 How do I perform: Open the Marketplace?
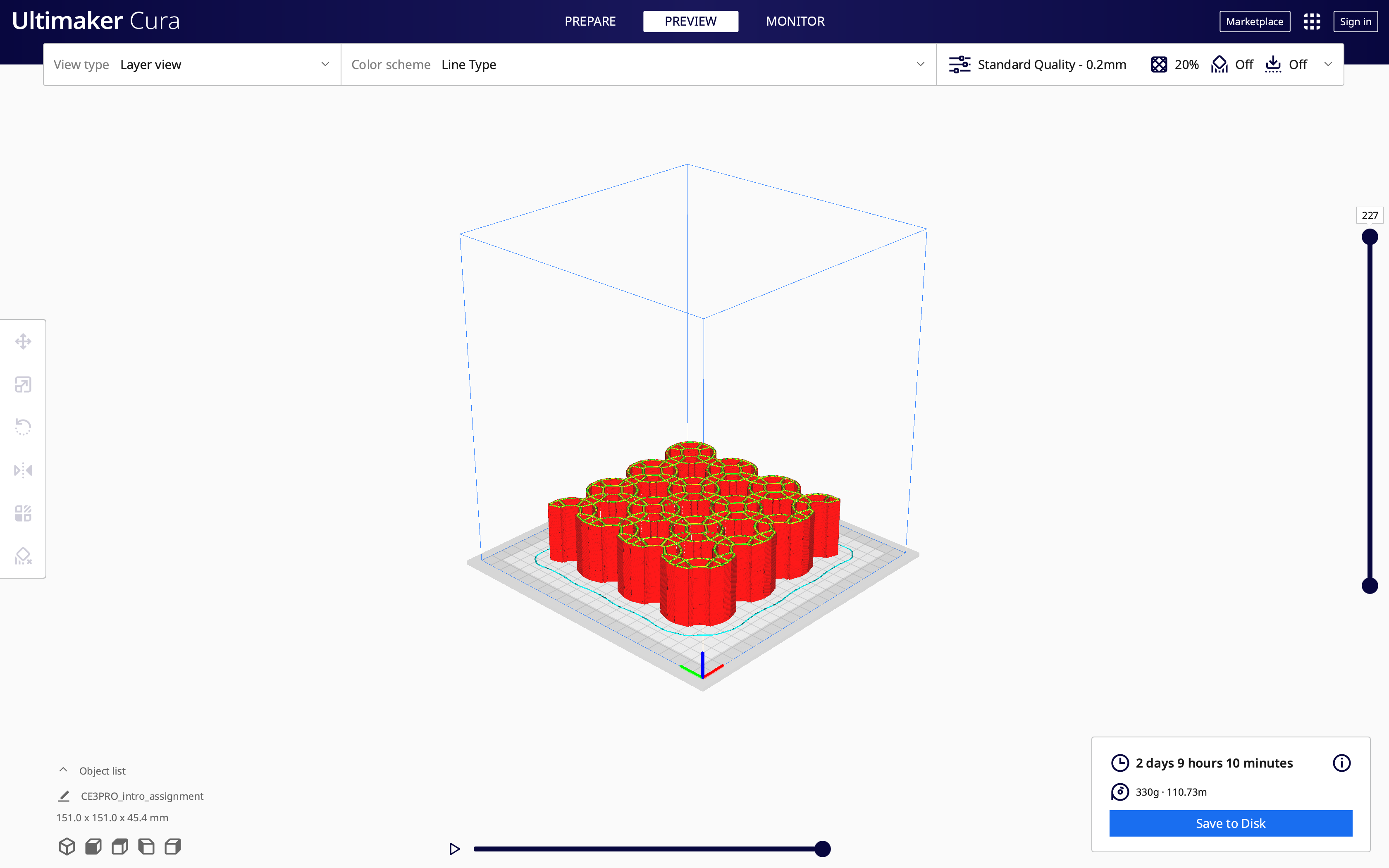click(1254, 22)
